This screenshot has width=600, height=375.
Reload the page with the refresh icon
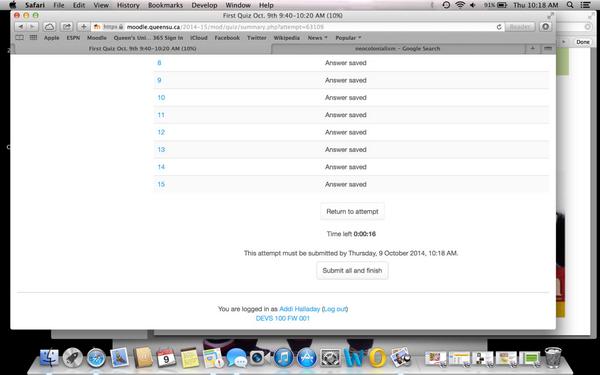pos(499,27)
